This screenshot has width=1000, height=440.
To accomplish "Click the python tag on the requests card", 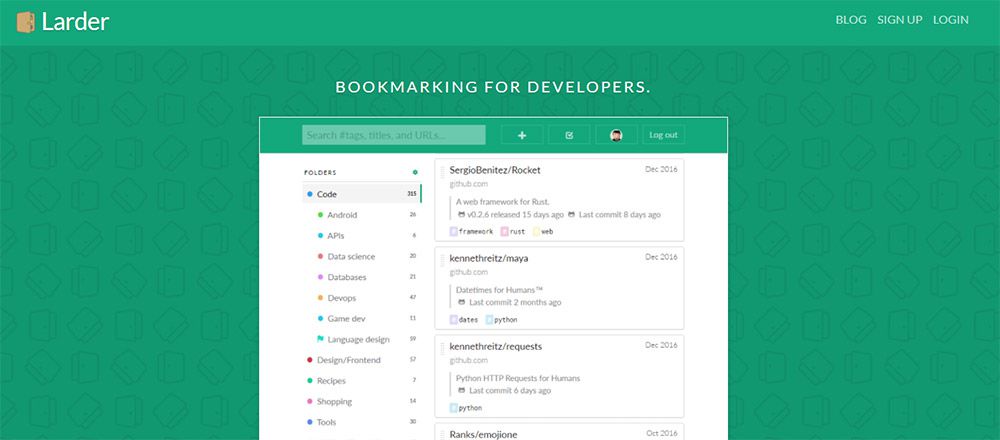I will [x=466, y=407].
